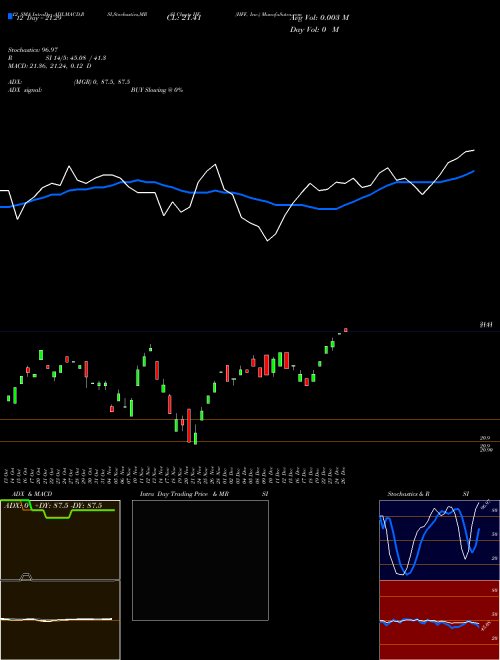This screenshot has height=660, width=500.
Task: Click the 'Stochastics: 96.97' reading
Action: [33, 50]
